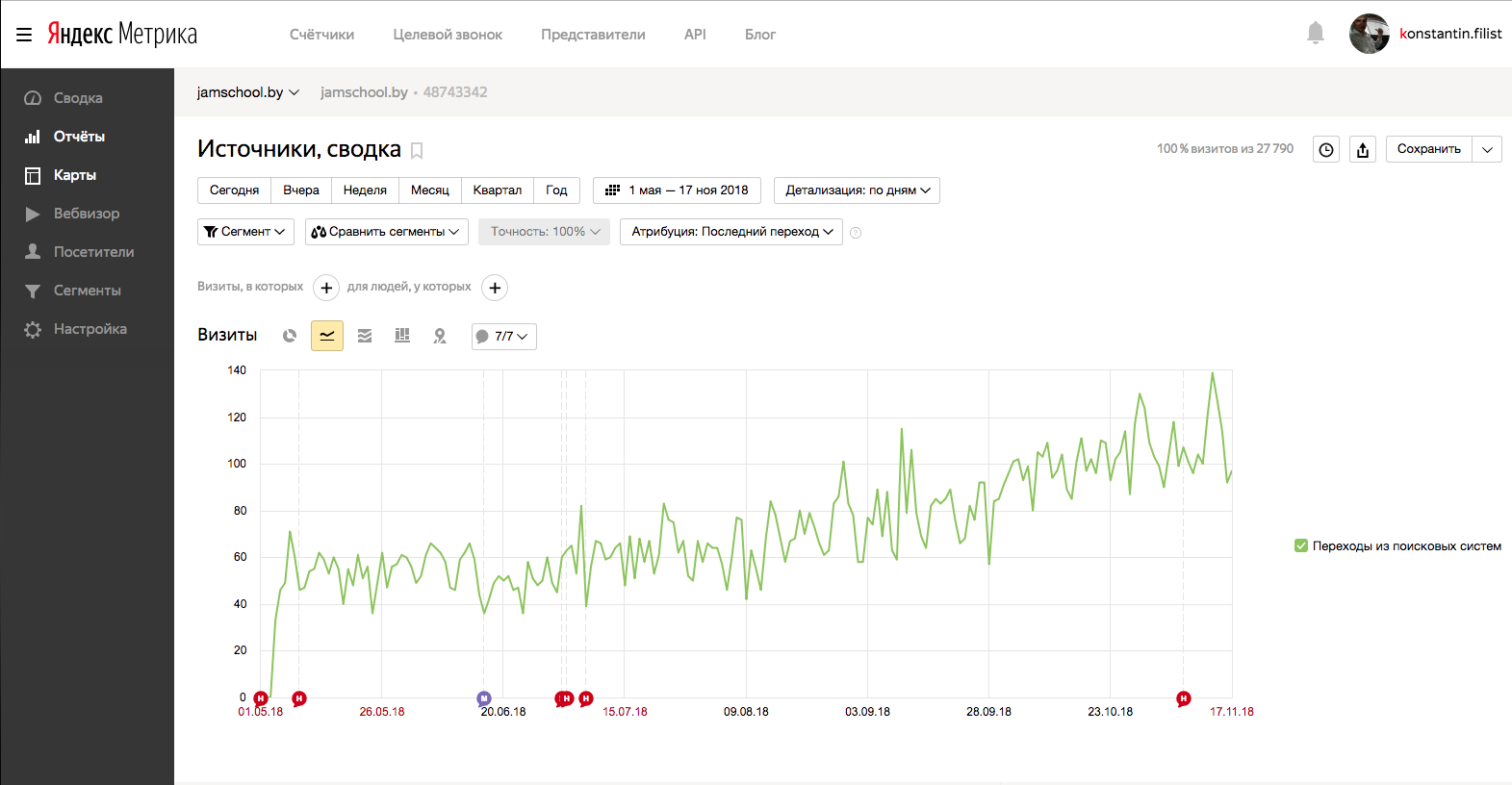Select the stacked area chart icon

[x=365, y=336]
